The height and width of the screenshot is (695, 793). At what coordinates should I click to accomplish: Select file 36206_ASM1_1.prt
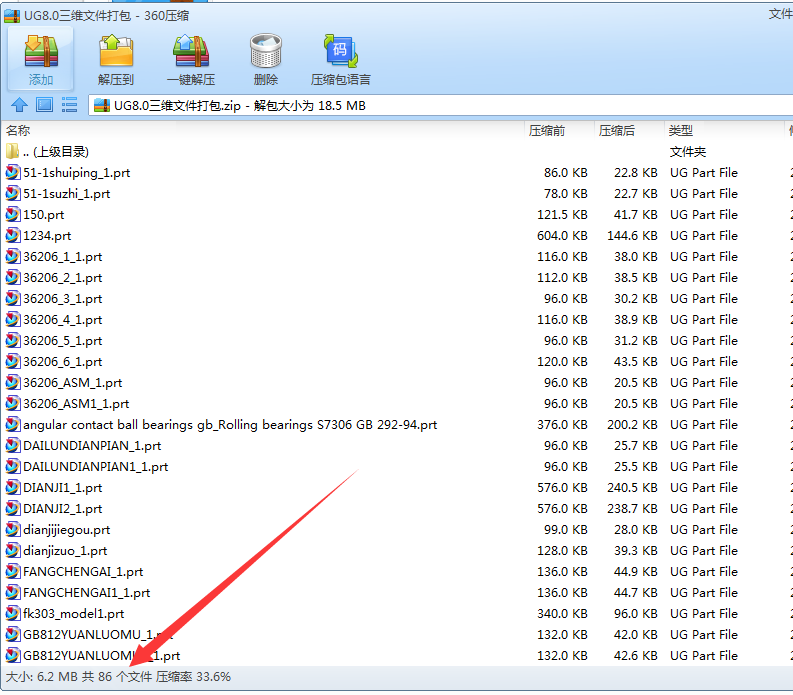click(76, 403)
